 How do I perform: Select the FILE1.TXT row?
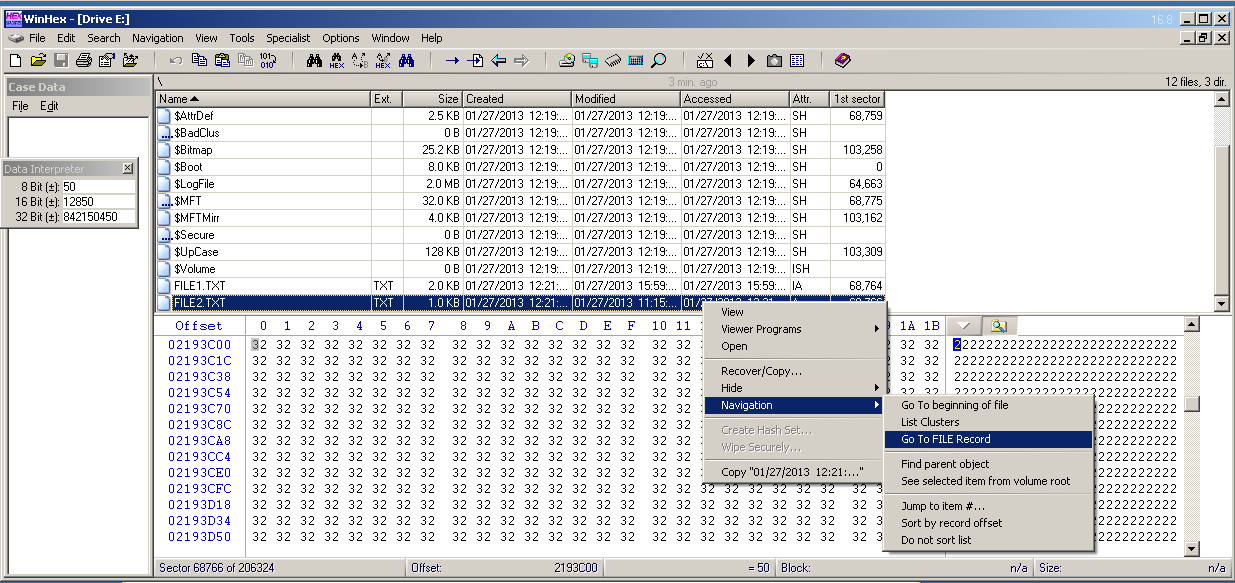pyautogui.click(x=200, y=286)
